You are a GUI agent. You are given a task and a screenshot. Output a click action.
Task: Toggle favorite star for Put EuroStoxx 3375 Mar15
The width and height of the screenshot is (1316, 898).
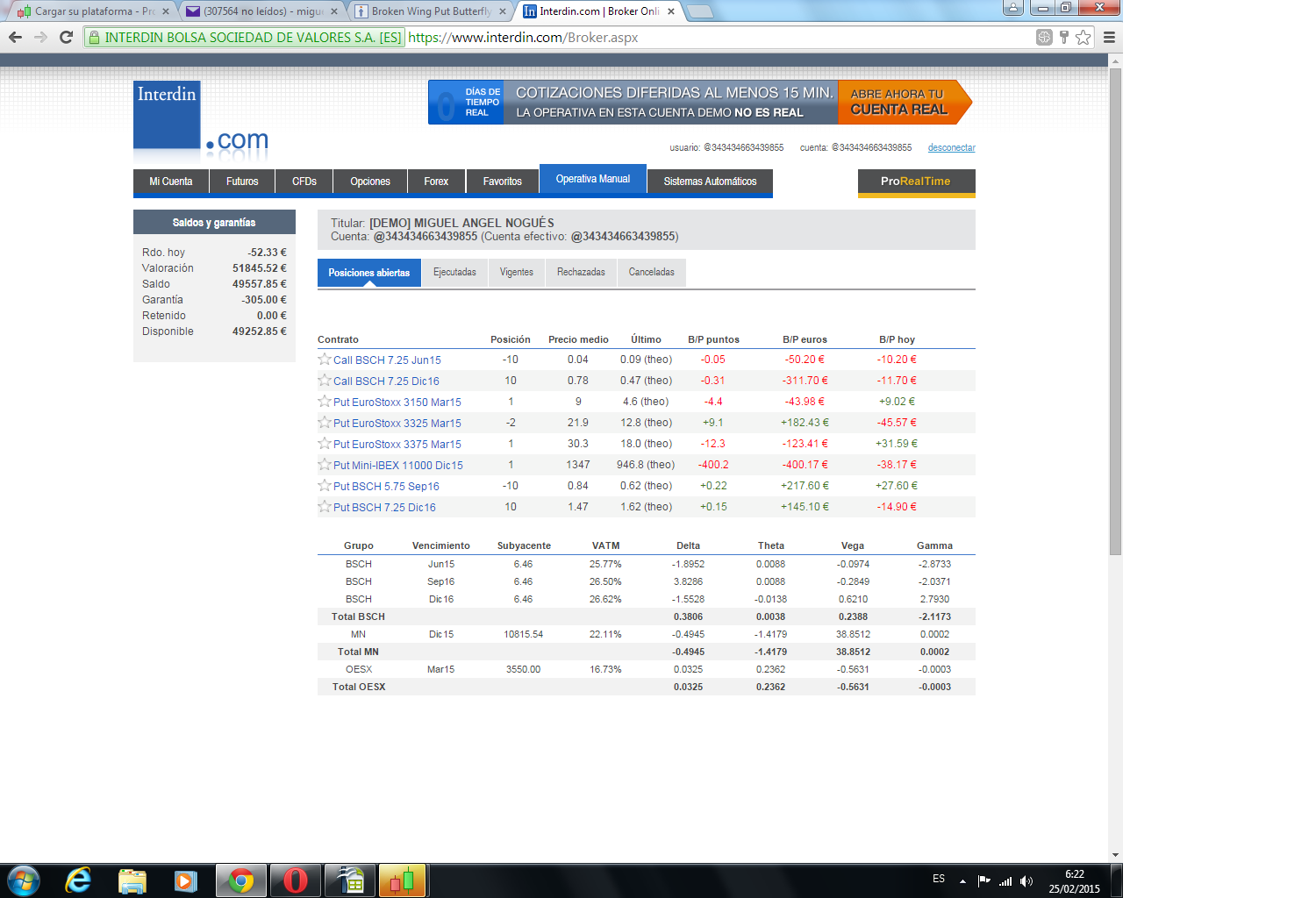pyautogui.click(x=325, y=443)
